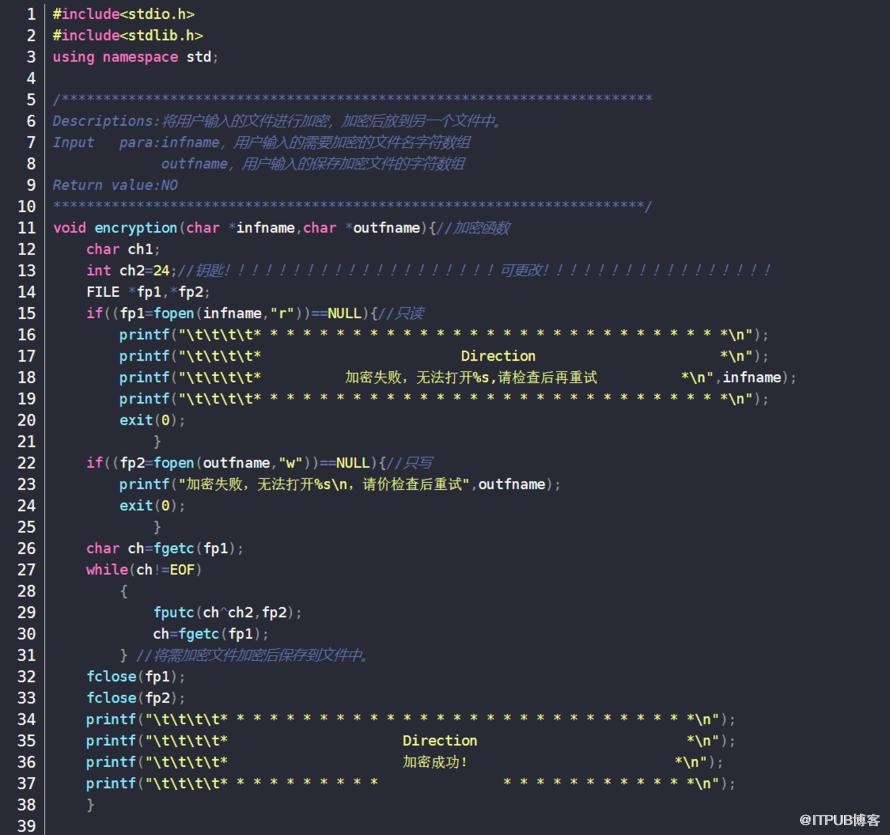This screenshot has height=835, width=890.
Task: Click "exit(0);" on line 24
Action: point(152,506)
